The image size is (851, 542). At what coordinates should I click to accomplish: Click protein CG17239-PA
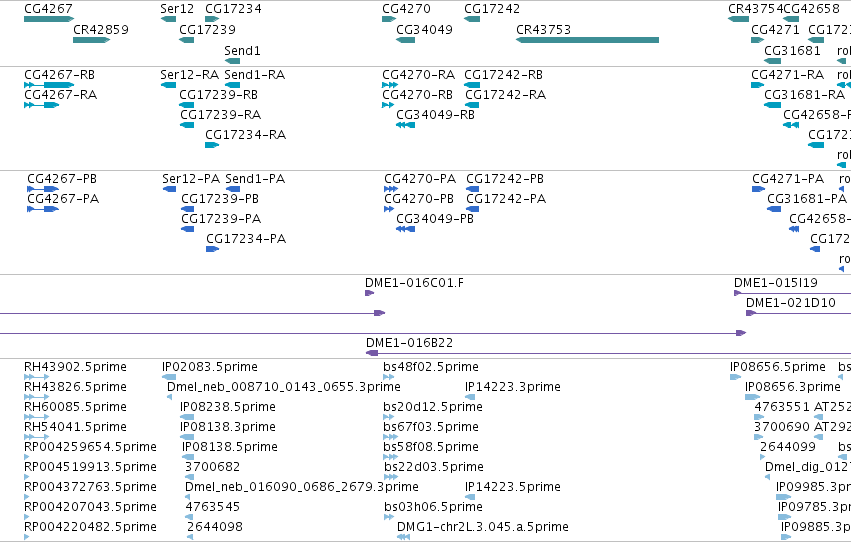pyautogui.click(x=188, y=229)
